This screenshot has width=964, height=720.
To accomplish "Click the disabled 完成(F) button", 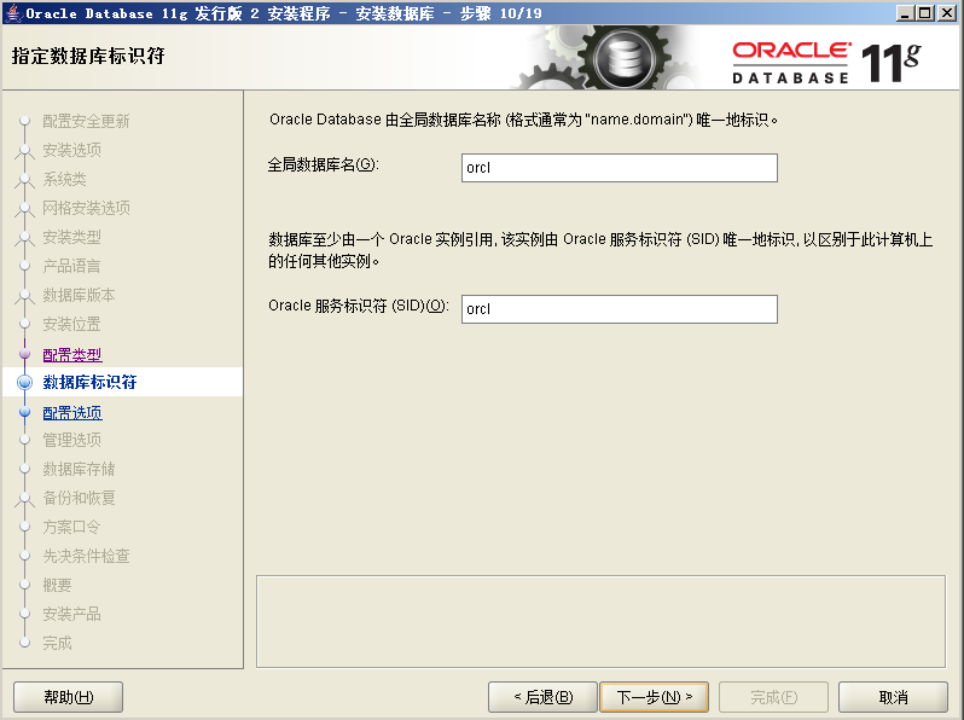I will (x=773, y=697).
